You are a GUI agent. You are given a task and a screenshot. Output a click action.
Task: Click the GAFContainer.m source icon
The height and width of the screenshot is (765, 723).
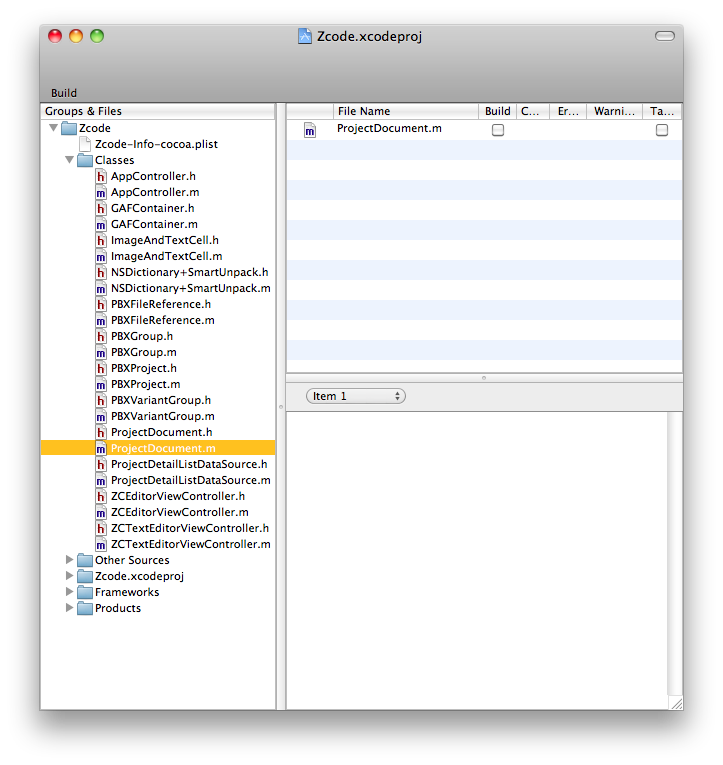point(100,224)
